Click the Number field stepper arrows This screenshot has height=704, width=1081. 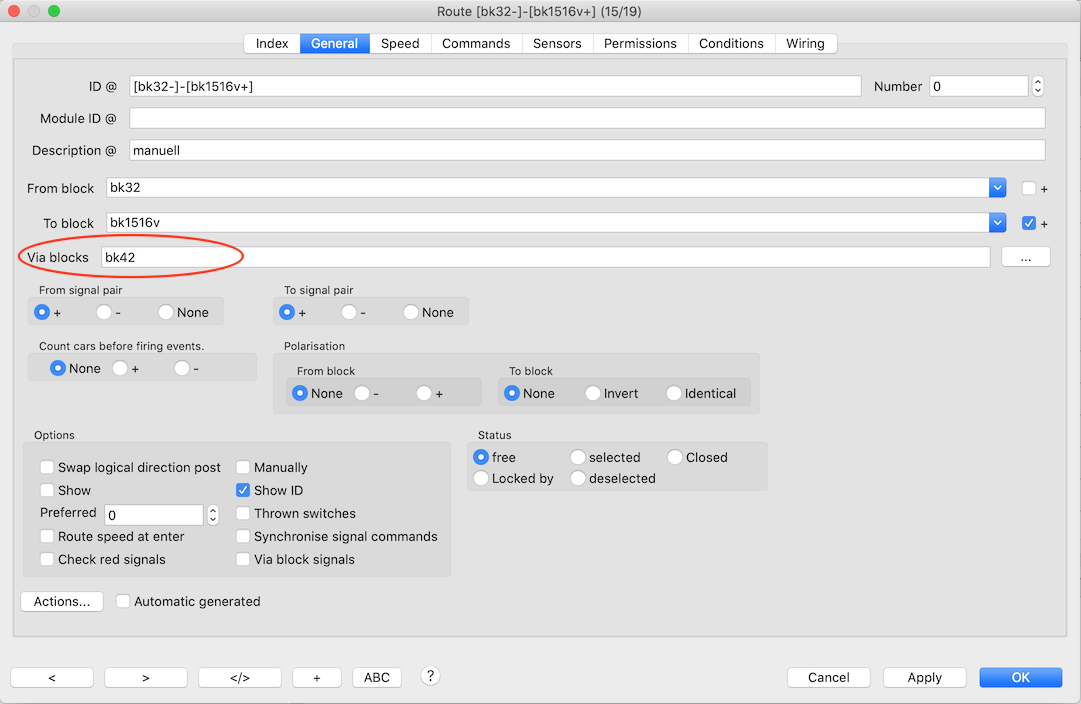point(1038,86)
